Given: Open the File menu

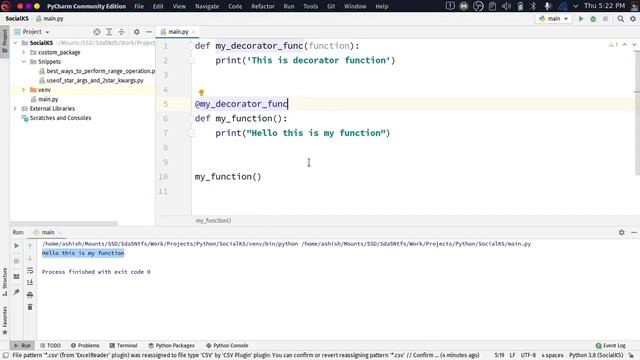Looking at the screenshot, I should 139,6.
